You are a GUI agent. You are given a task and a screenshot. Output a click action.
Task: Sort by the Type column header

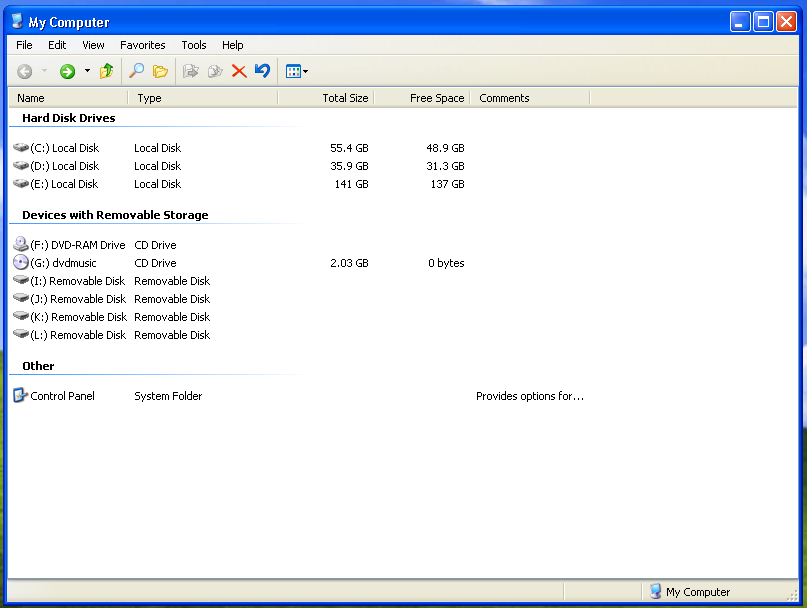203,98
